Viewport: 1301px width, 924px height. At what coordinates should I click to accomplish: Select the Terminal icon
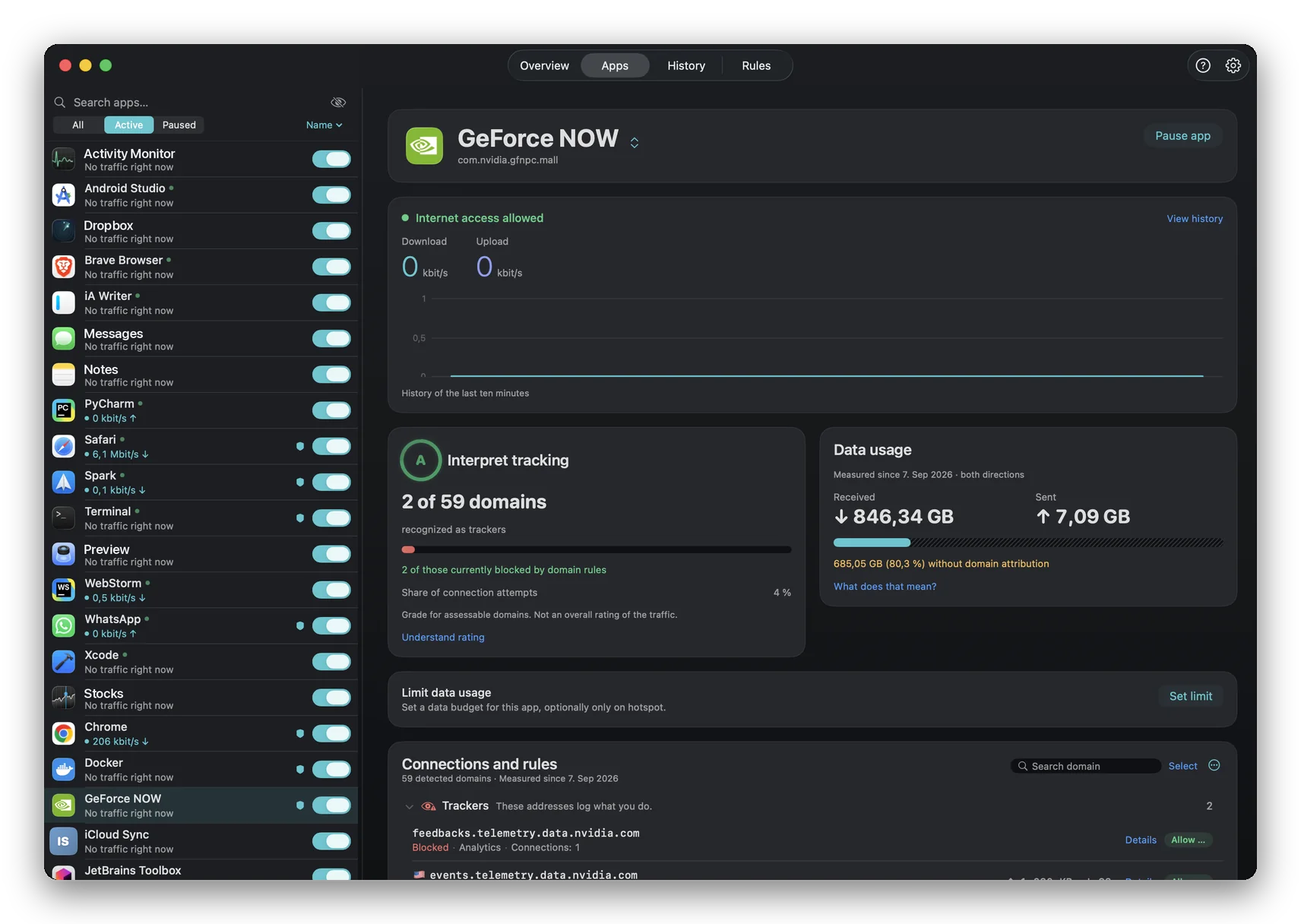coord(64,517)
